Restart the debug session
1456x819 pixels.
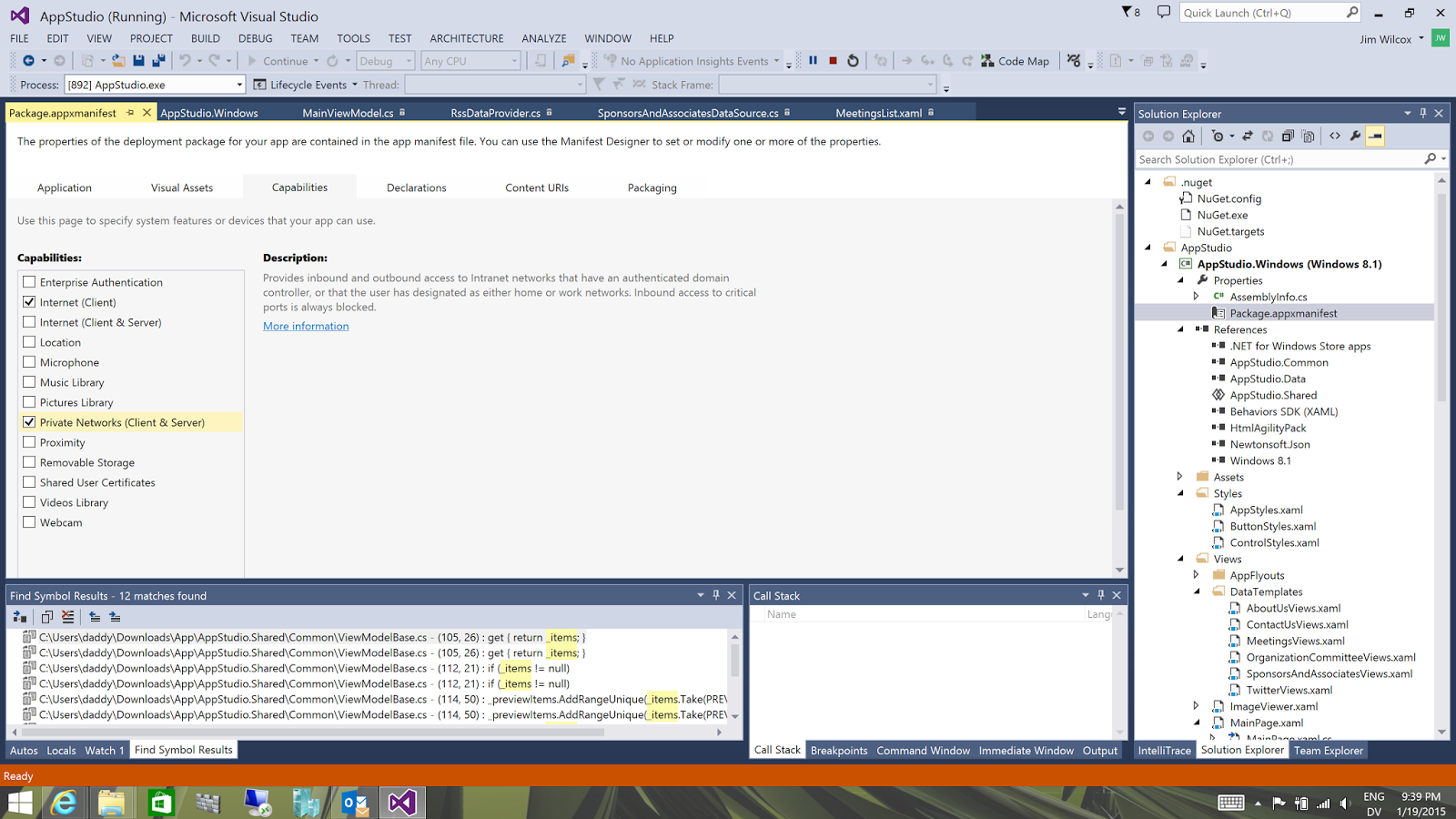pyautogui.click(x=853, y=61)
